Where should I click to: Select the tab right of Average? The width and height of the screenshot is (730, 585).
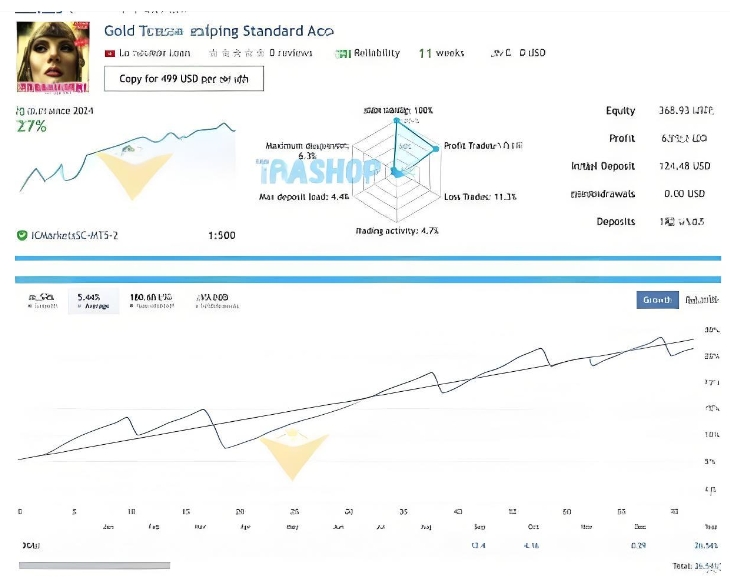point(153,301)
